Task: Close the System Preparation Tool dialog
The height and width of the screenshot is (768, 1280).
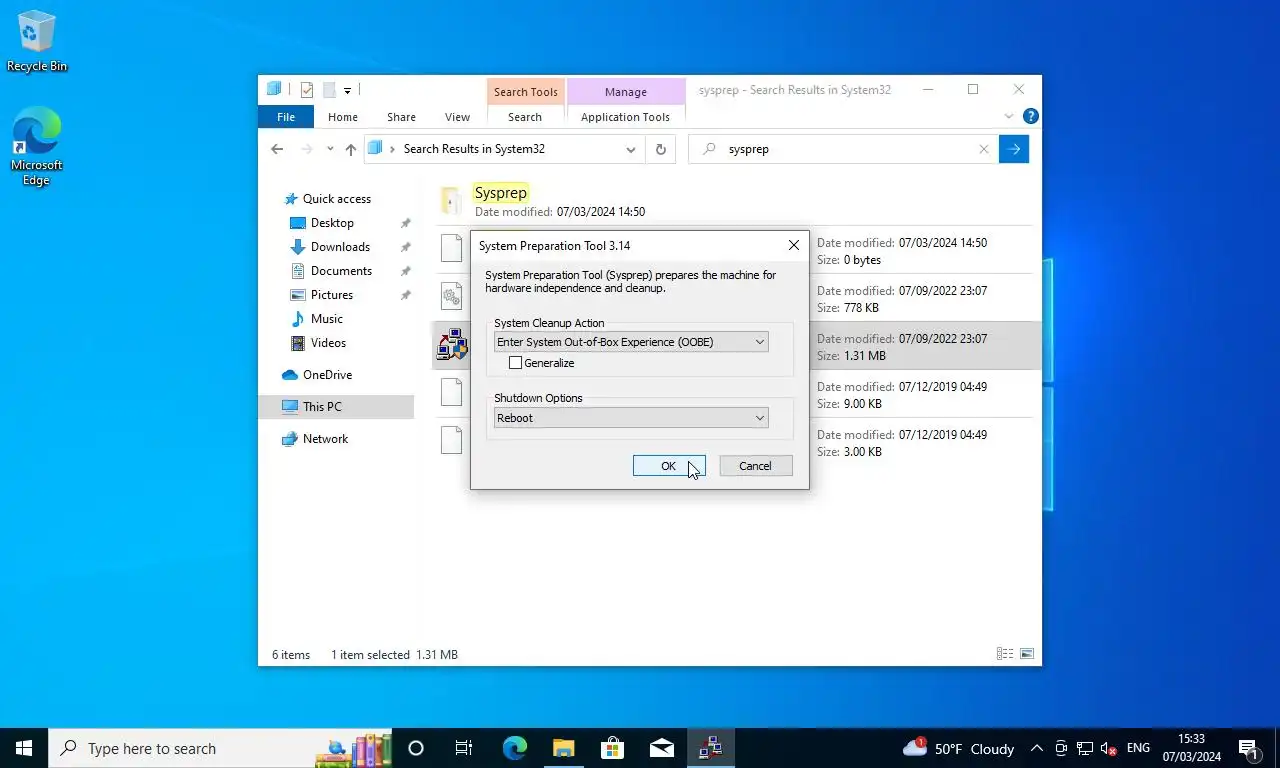Action: click(x=793, y=245)
